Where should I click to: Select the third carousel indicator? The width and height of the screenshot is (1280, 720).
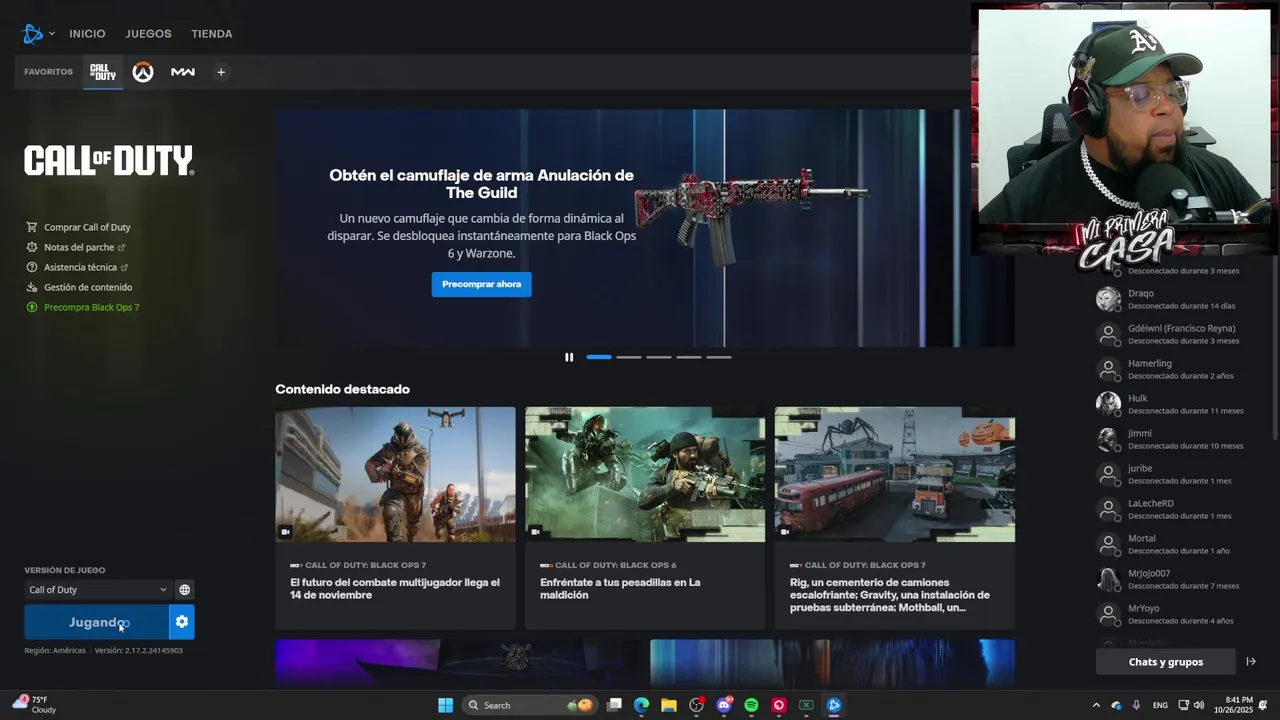tap(659, 357)
